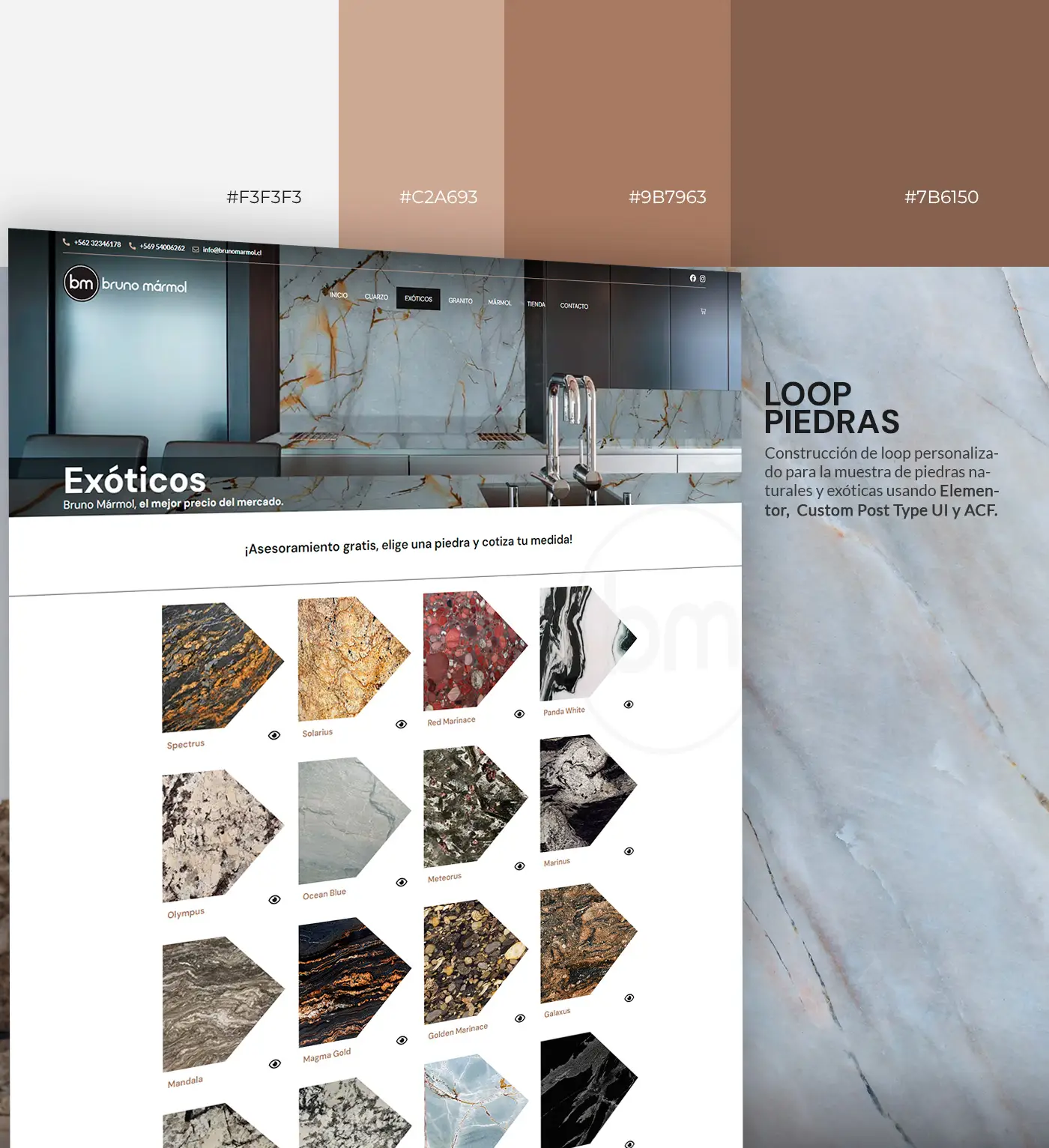Toggle the eye icon for Olympus
Screen dimensions: 1049x1148
coord(275,899)
